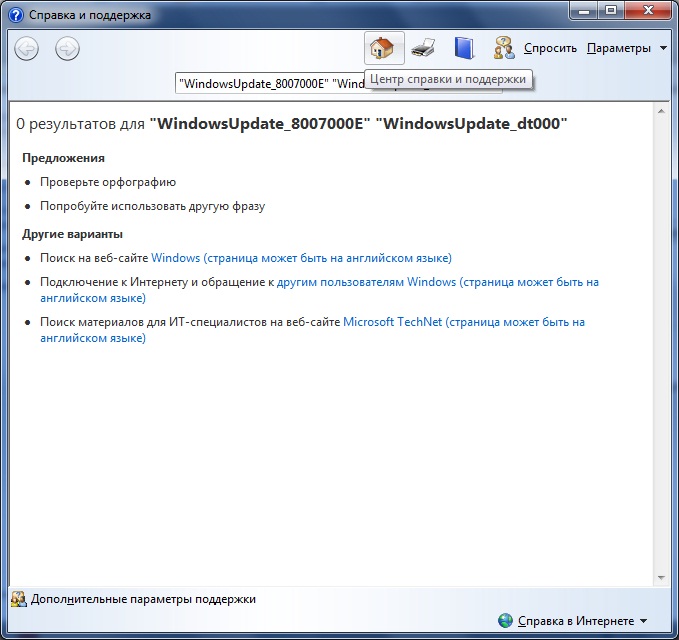This screenshot has height=640, width=679.
Task: Expand the Справка в Интернете dropdown arrow
Action: click(x=643, y=621)
